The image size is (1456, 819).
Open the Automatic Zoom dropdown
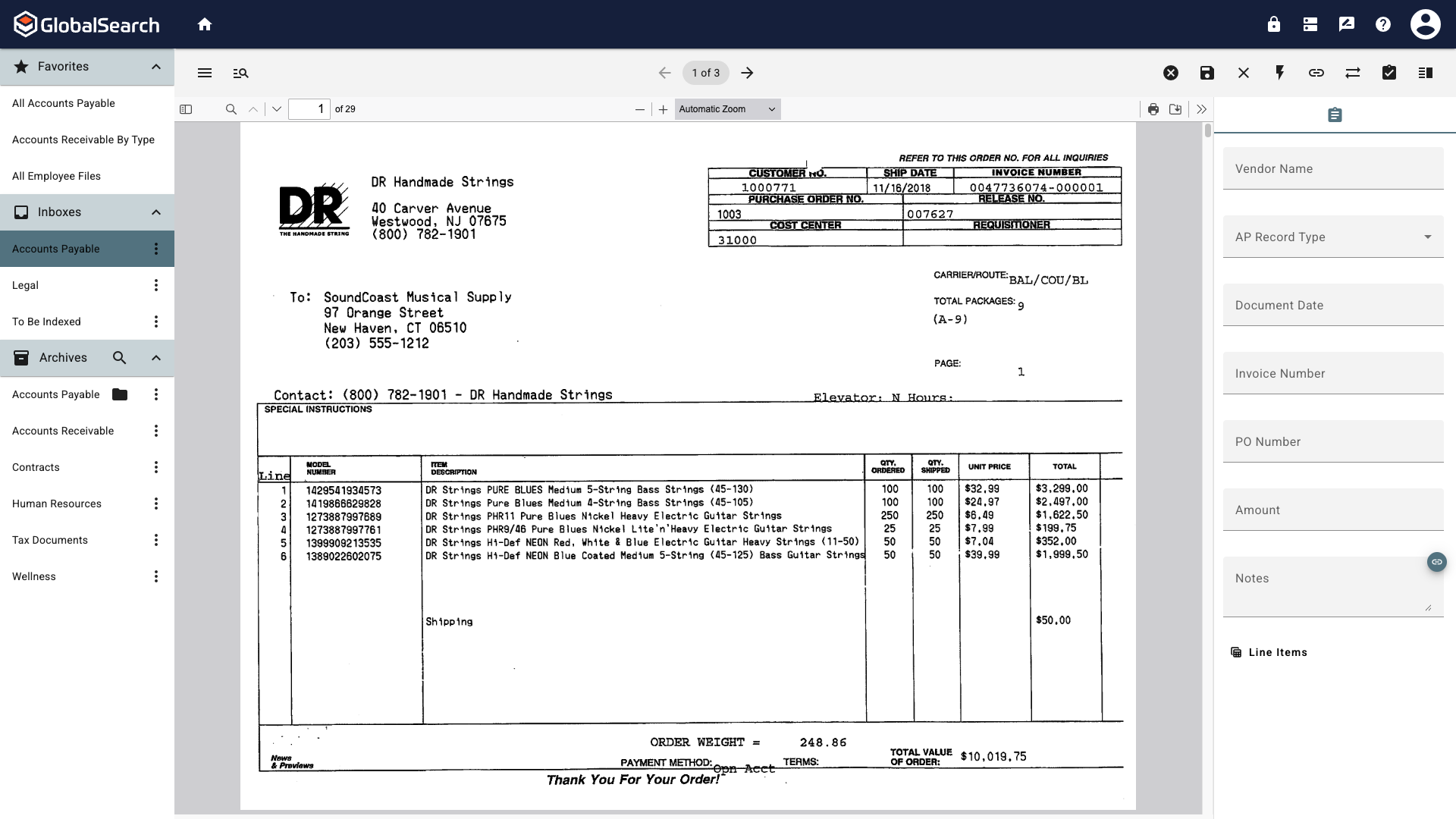[x=726, y=109]
